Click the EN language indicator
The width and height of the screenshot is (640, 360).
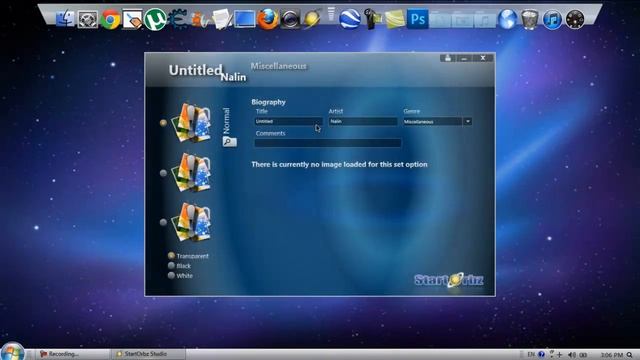(x=531, y=354)
